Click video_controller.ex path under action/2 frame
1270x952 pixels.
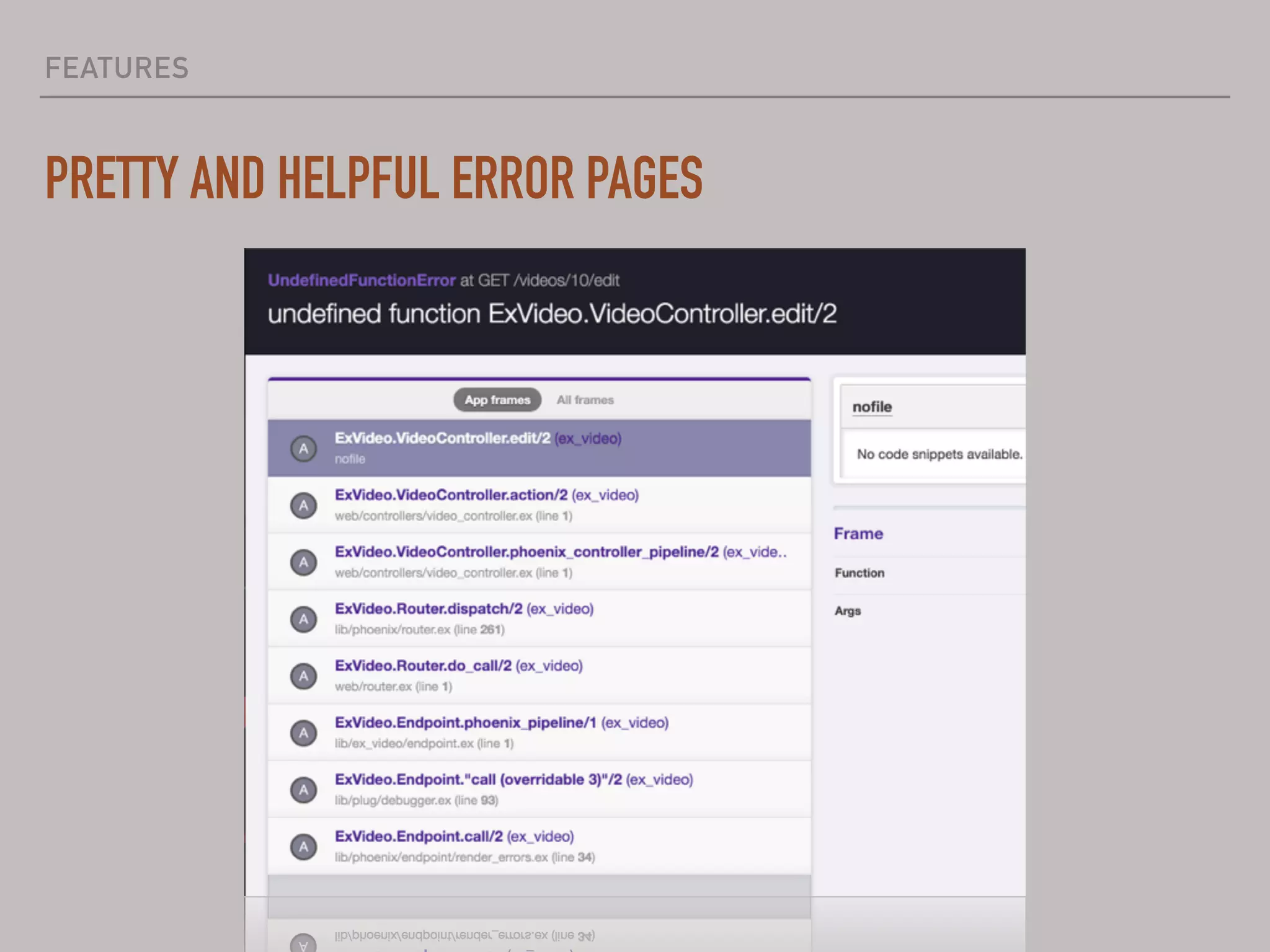click(x=453, y=516)
